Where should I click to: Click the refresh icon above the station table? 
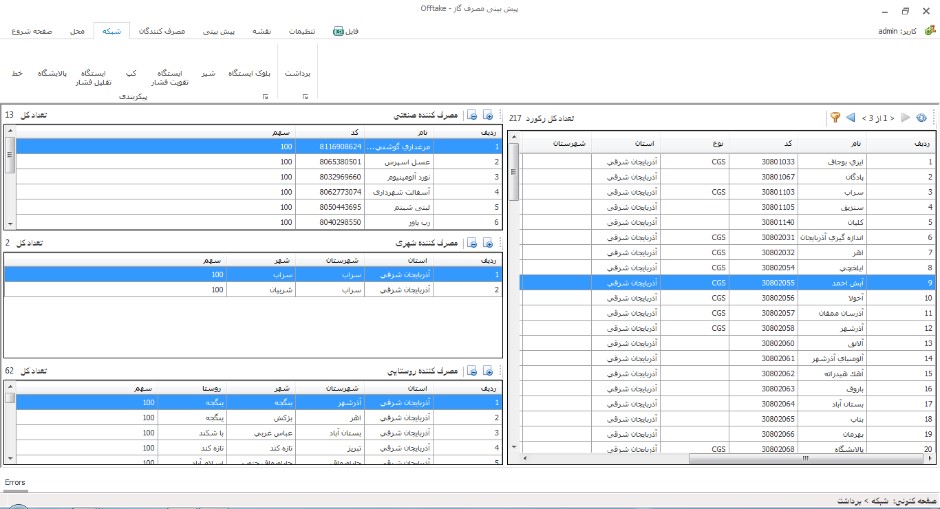pos(921,118)
